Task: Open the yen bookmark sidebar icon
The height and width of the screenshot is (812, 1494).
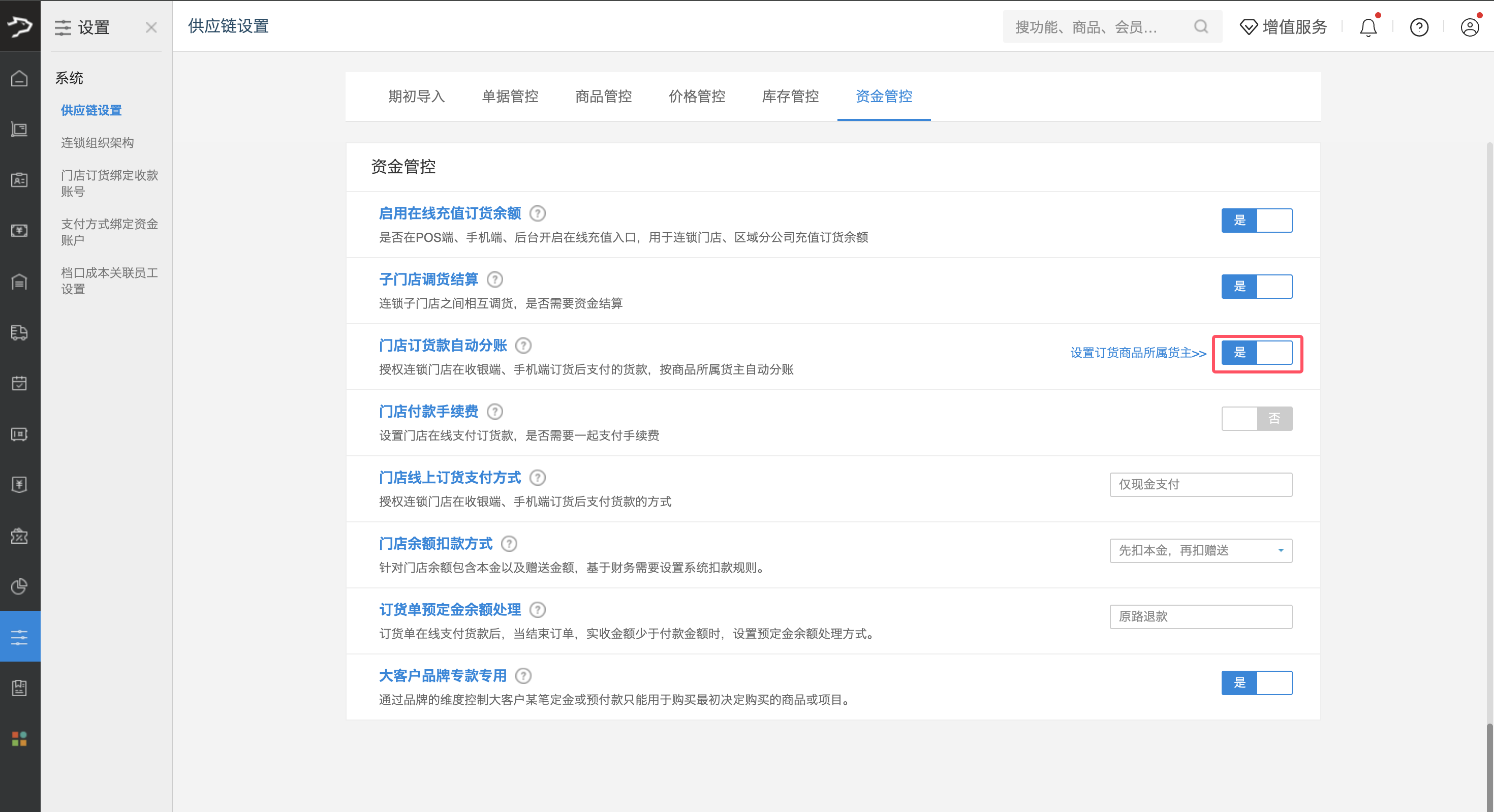Action: click(20, 485)
